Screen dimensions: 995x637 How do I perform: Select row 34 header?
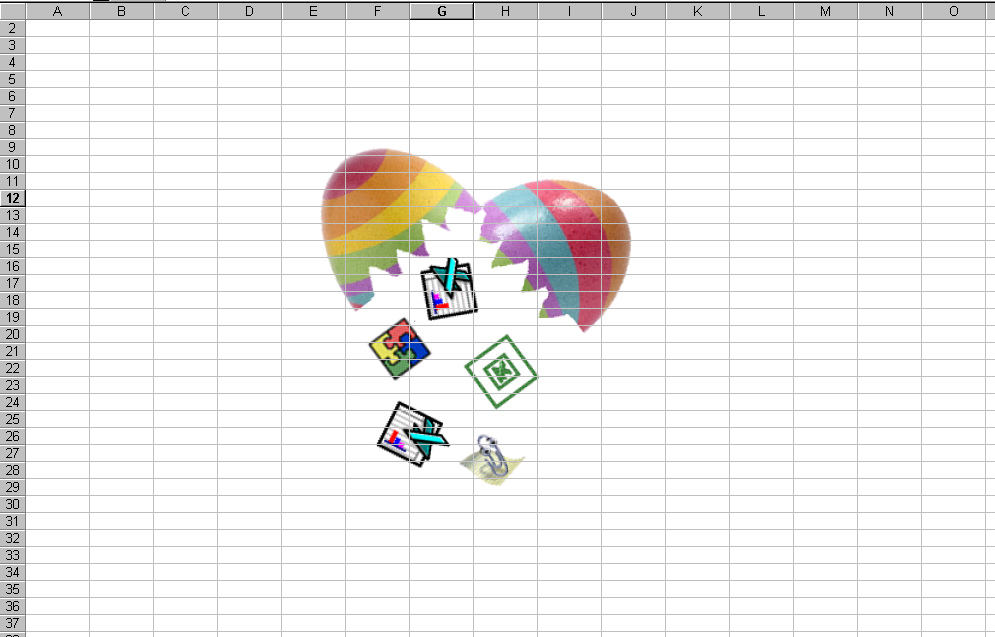pos(13,572)
